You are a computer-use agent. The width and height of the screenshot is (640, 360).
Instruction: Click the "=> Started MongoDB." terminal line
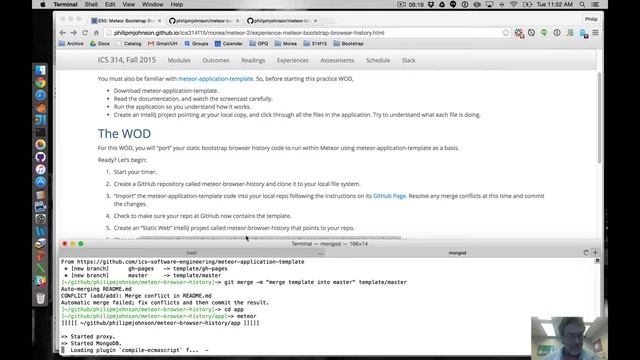coord(91,343)
